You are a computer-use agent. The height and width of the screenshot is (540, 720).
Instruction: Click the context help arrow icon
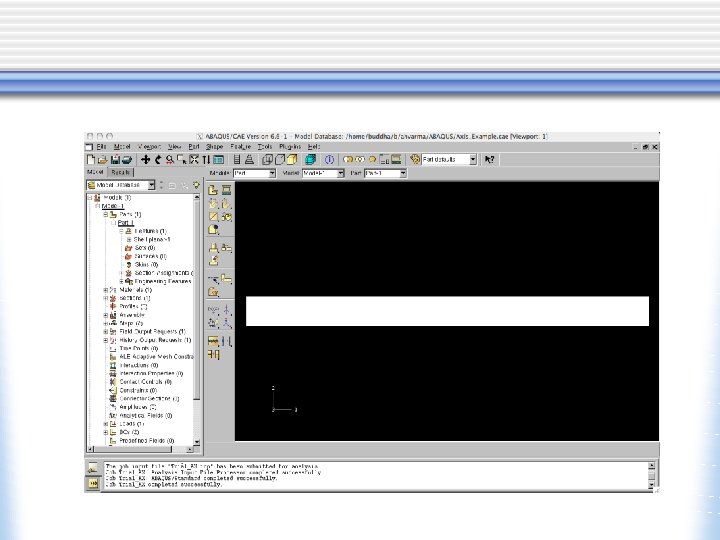coord(489,159)
